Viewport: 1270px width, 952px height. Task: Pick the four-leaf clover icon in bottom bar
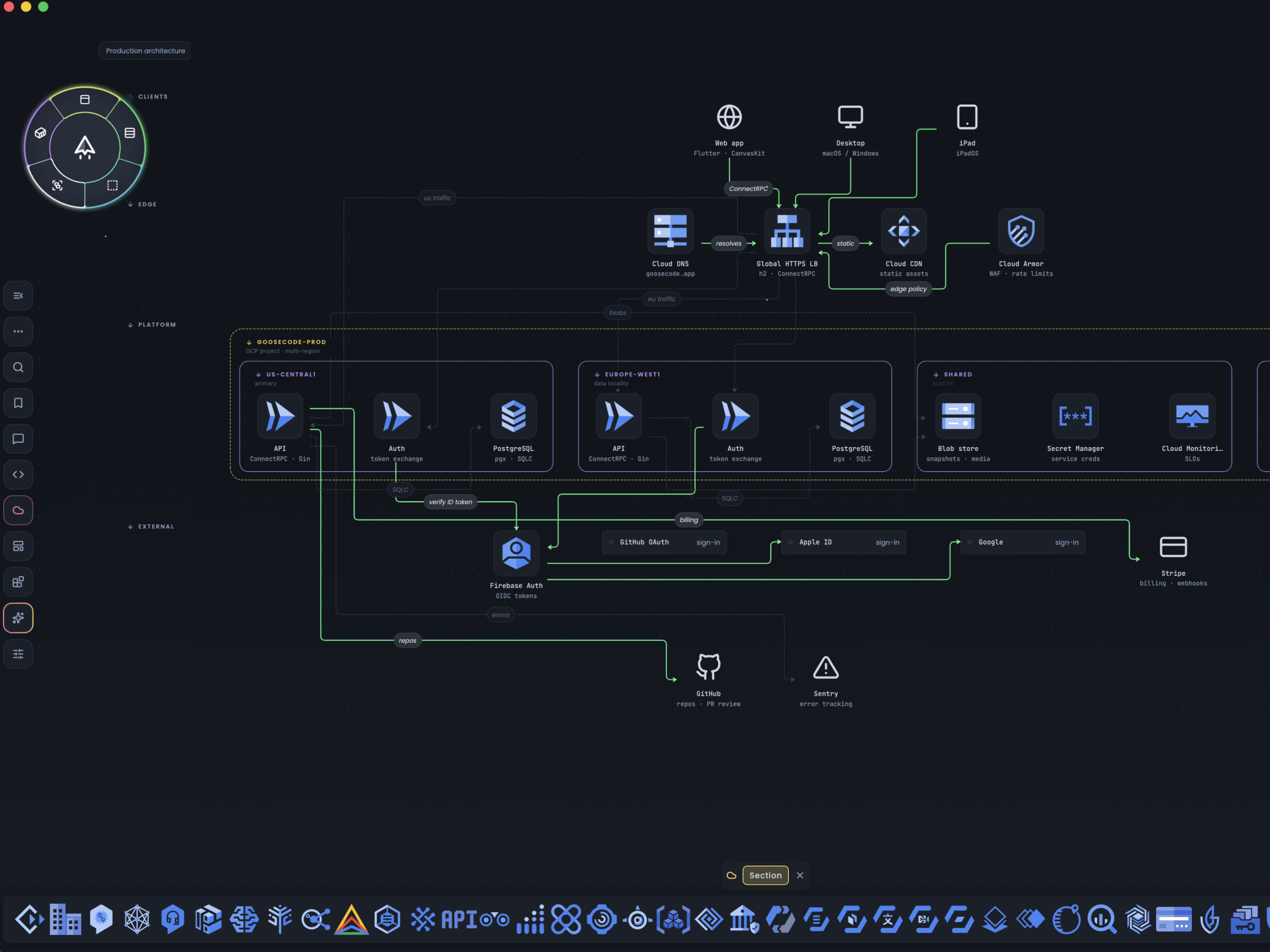[x=566, y=919]
